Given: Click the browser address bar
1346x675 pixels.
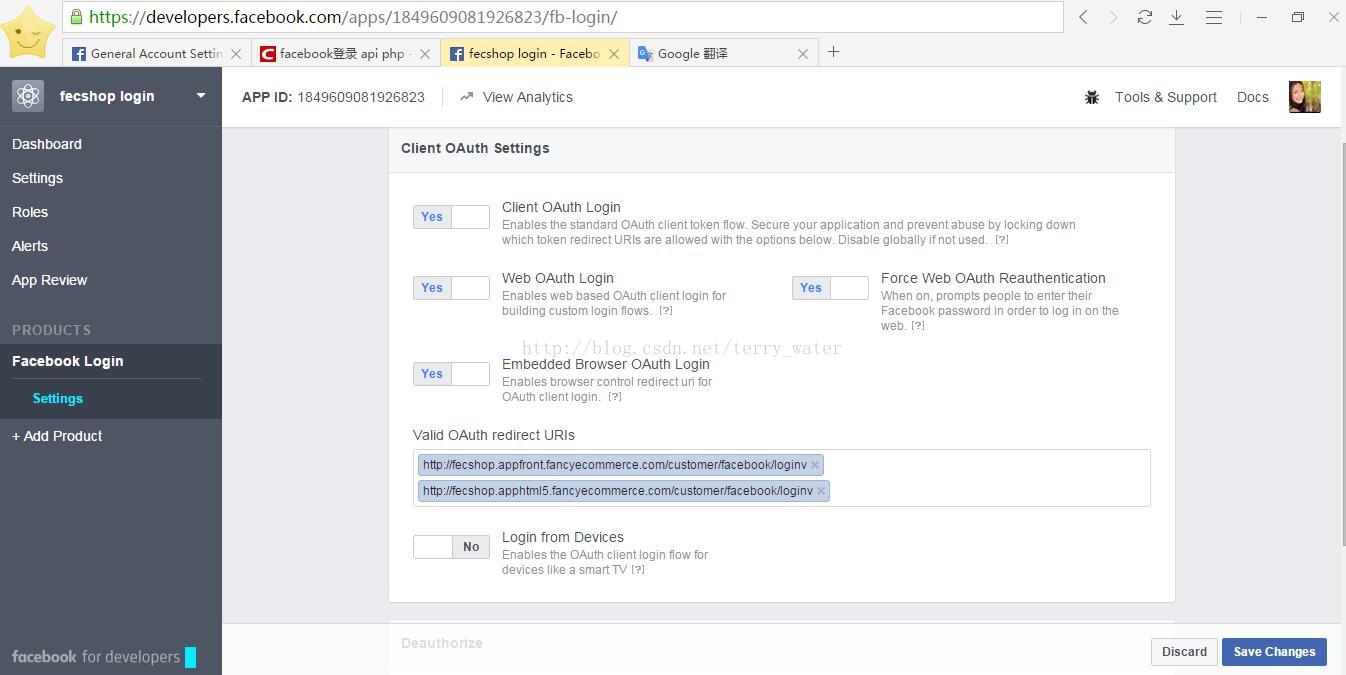Looking at the screenshot, I should pos(563,17).
